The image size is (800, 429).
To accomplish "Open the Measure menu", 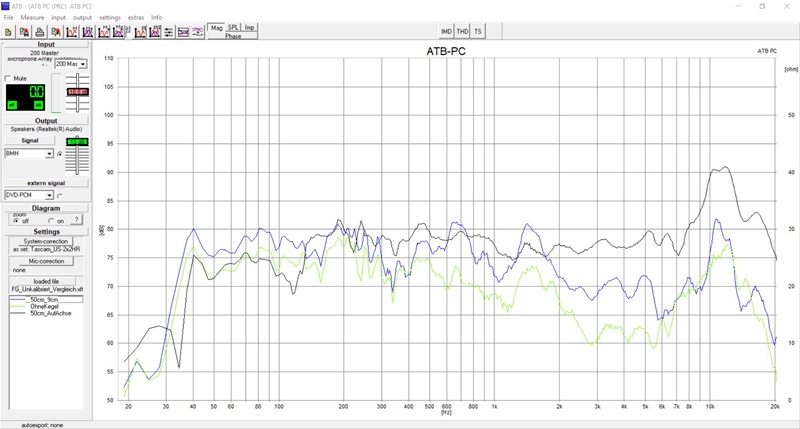I will (x=31, y=17).
